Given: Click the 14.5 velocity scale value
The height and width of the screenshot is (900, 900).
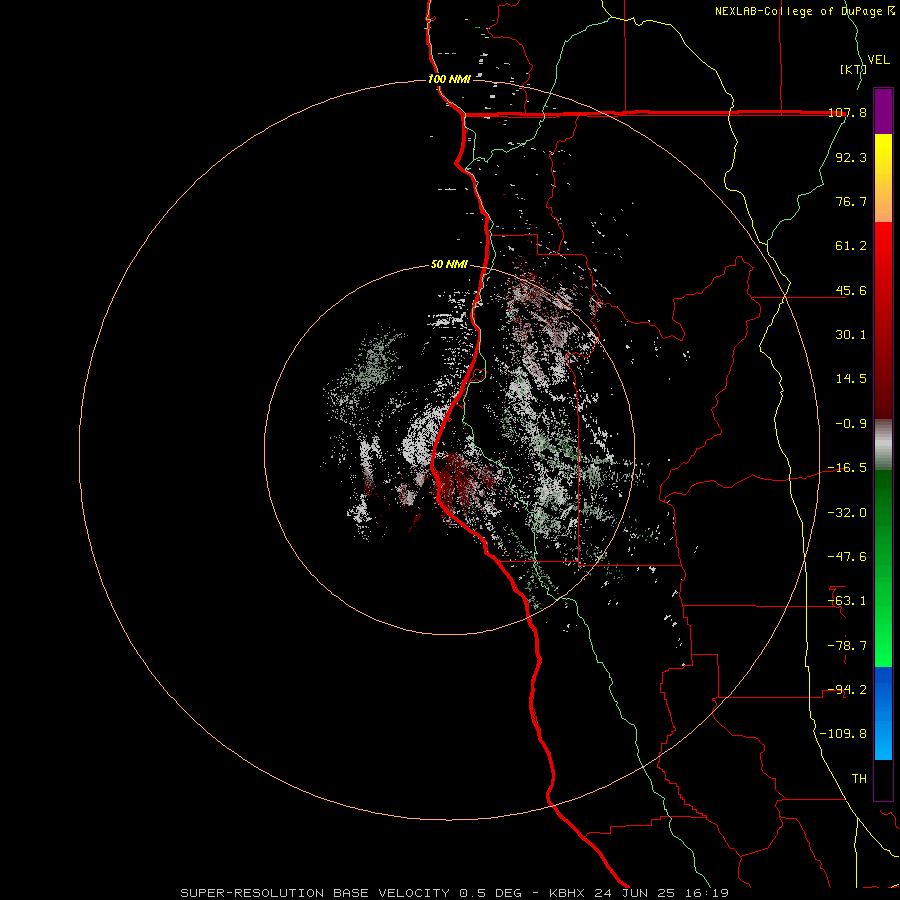Looking at the screenshot, I should (851, 379).
